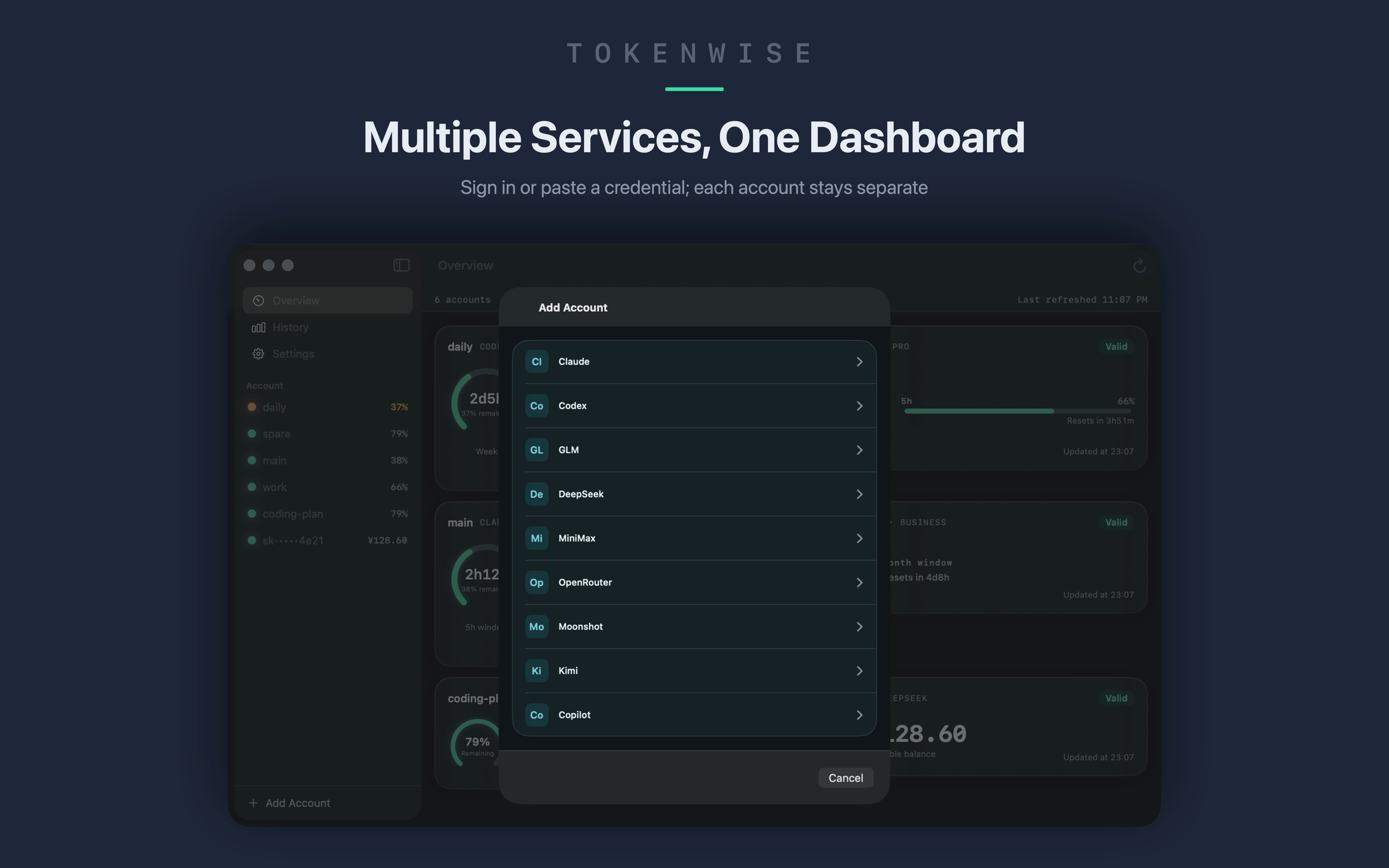Viewport: 1389px width, 868px height.
Task: Select the 'daily' account in sidebar
Action: pos(328,407)
